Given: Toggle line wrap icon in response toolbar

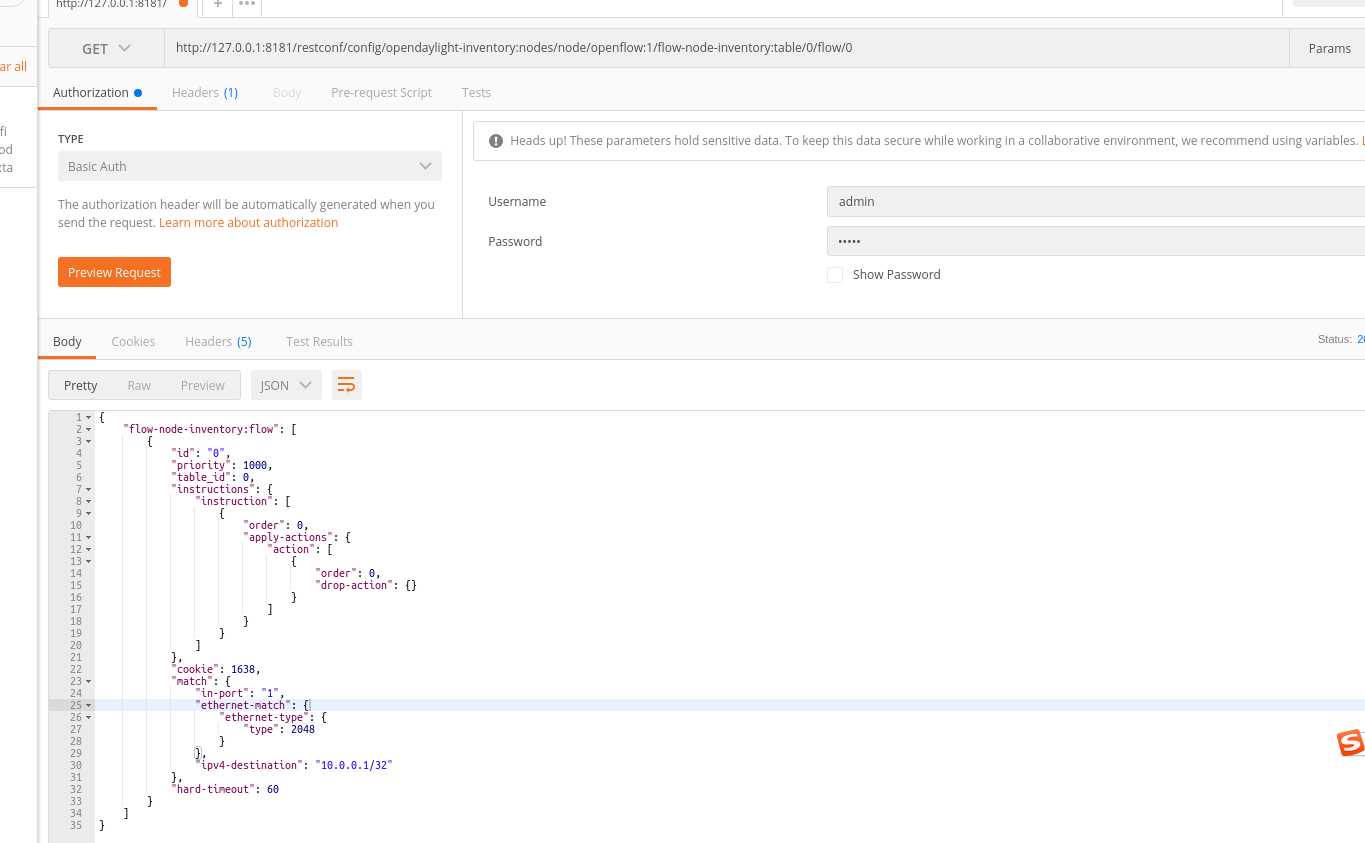Looking at the screenshot, I should click(x=346, y=385).
